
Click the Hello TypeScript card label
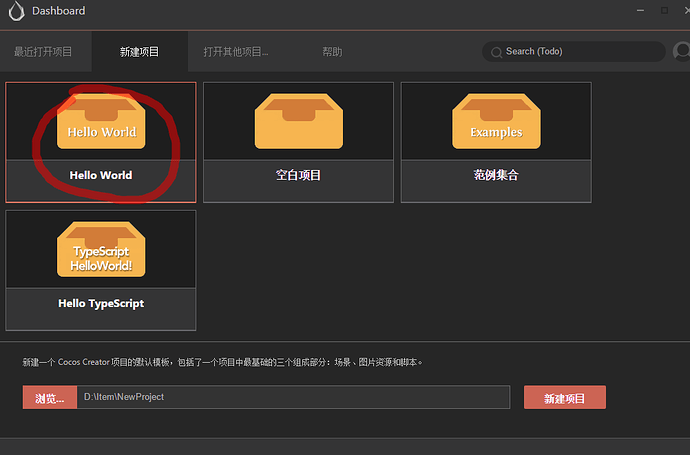pos(101,304)
